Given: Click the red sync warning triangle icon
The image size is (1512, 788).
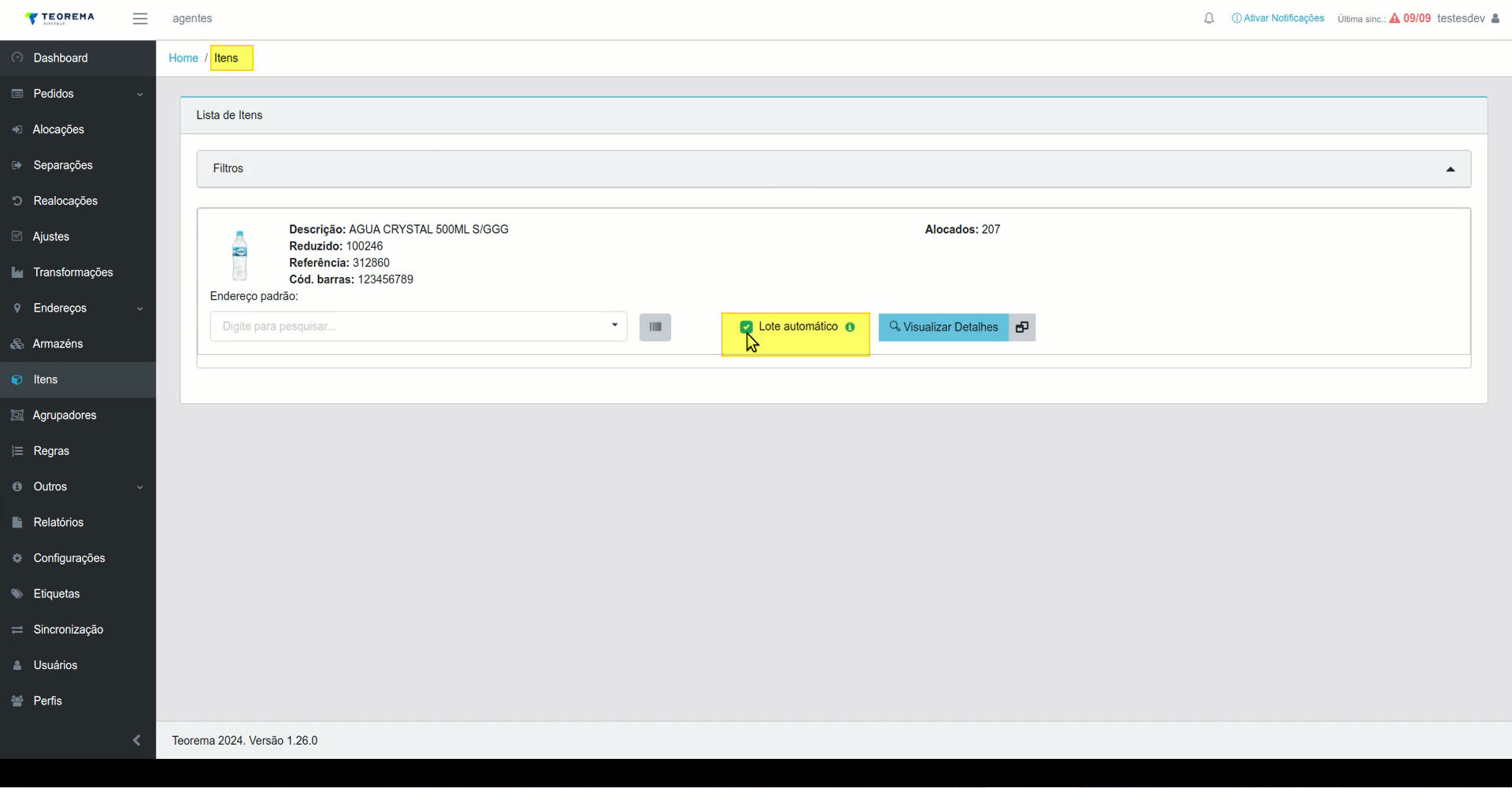Looking at the screenshot, I should tap(1395, 18).
